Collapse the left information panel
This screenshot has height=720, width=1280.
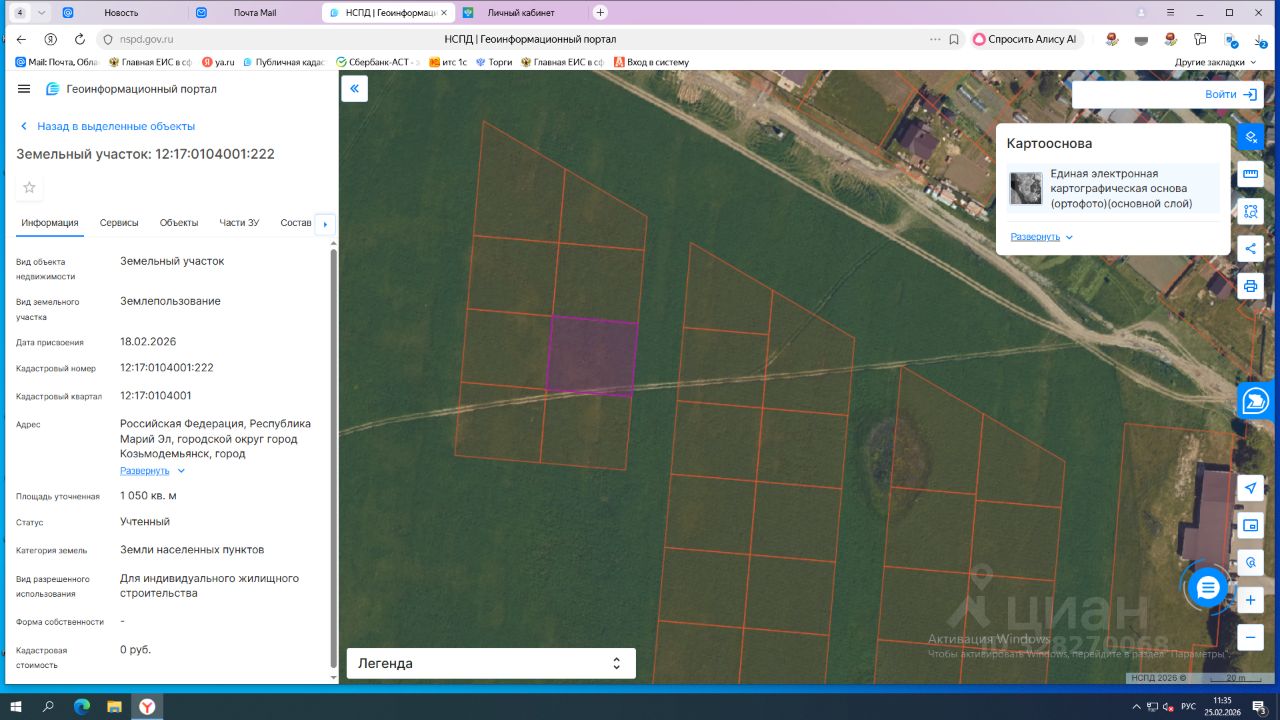pos(354,89)
